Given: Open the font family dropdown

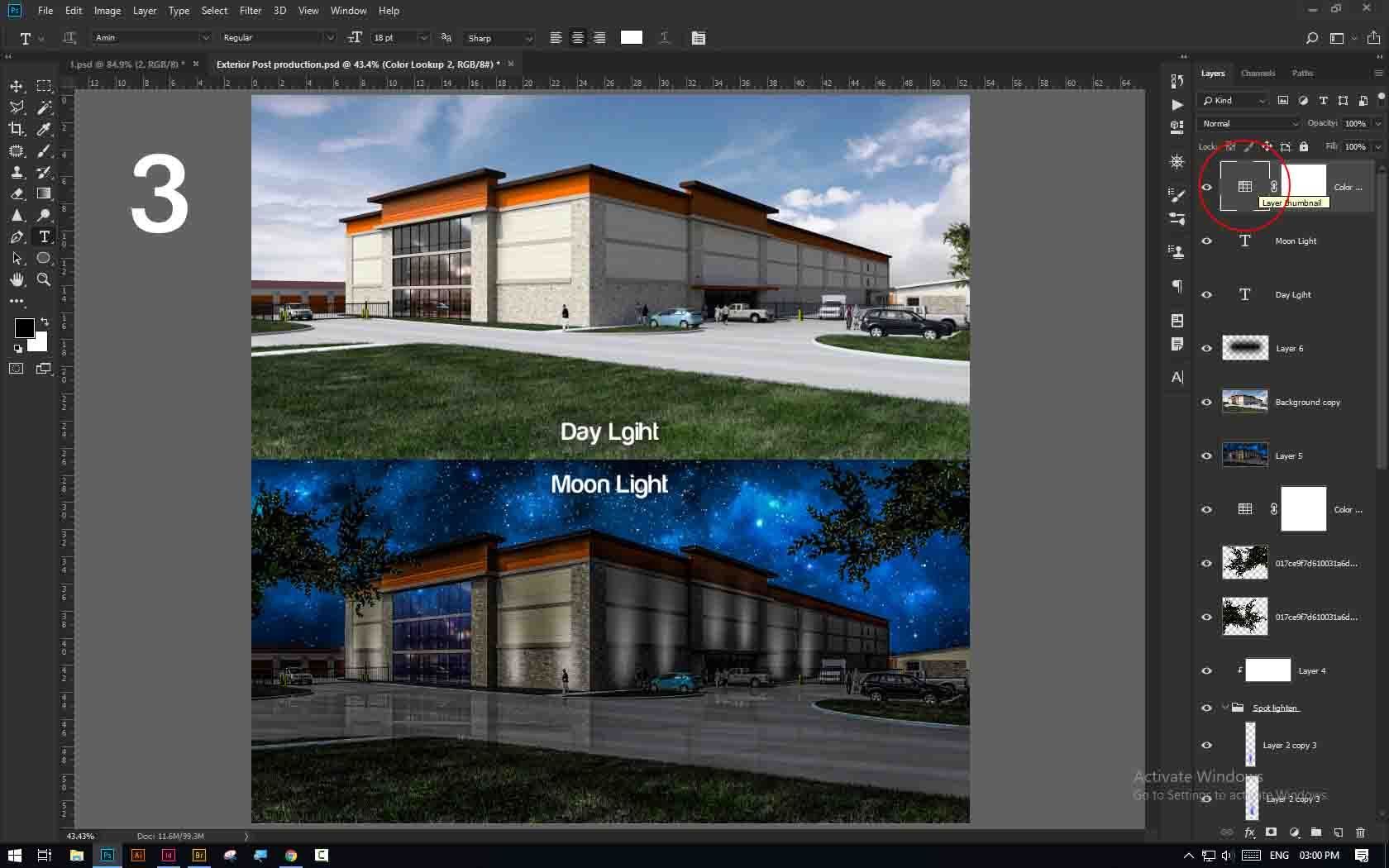Looking at the screenshot, I should [205, 38].
